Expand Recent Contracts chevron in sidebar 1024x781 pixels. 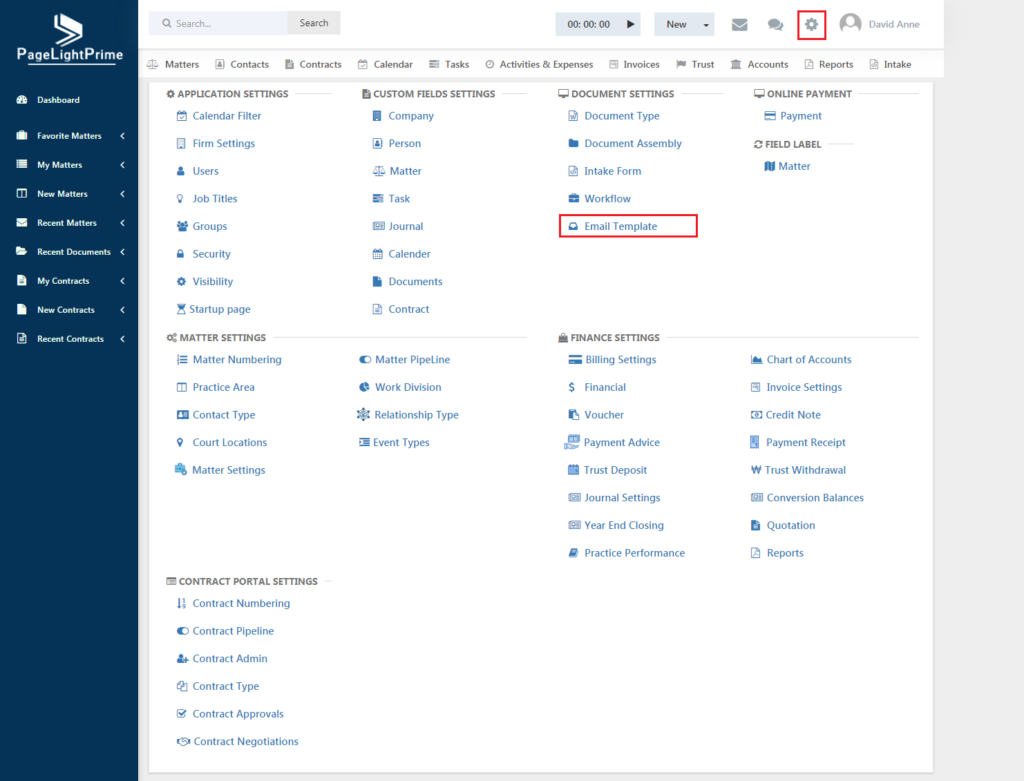pyautogui.click(x=123, y=339)
